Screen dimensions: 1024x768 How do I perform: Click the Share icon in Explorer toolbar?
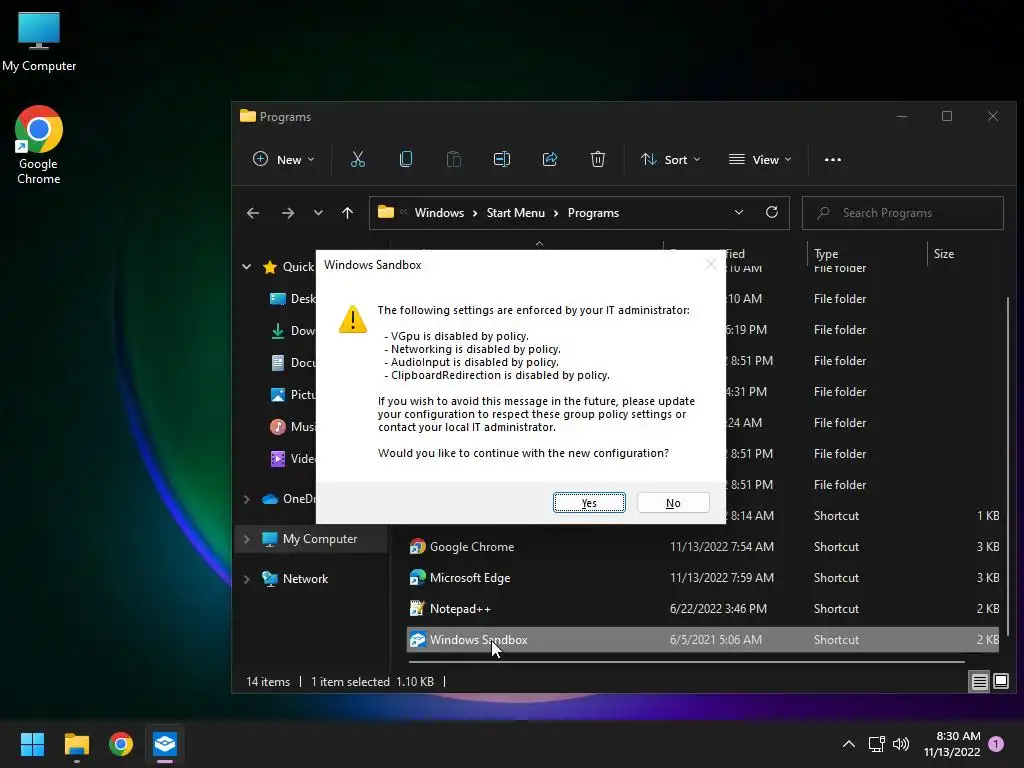click(550, 159)
